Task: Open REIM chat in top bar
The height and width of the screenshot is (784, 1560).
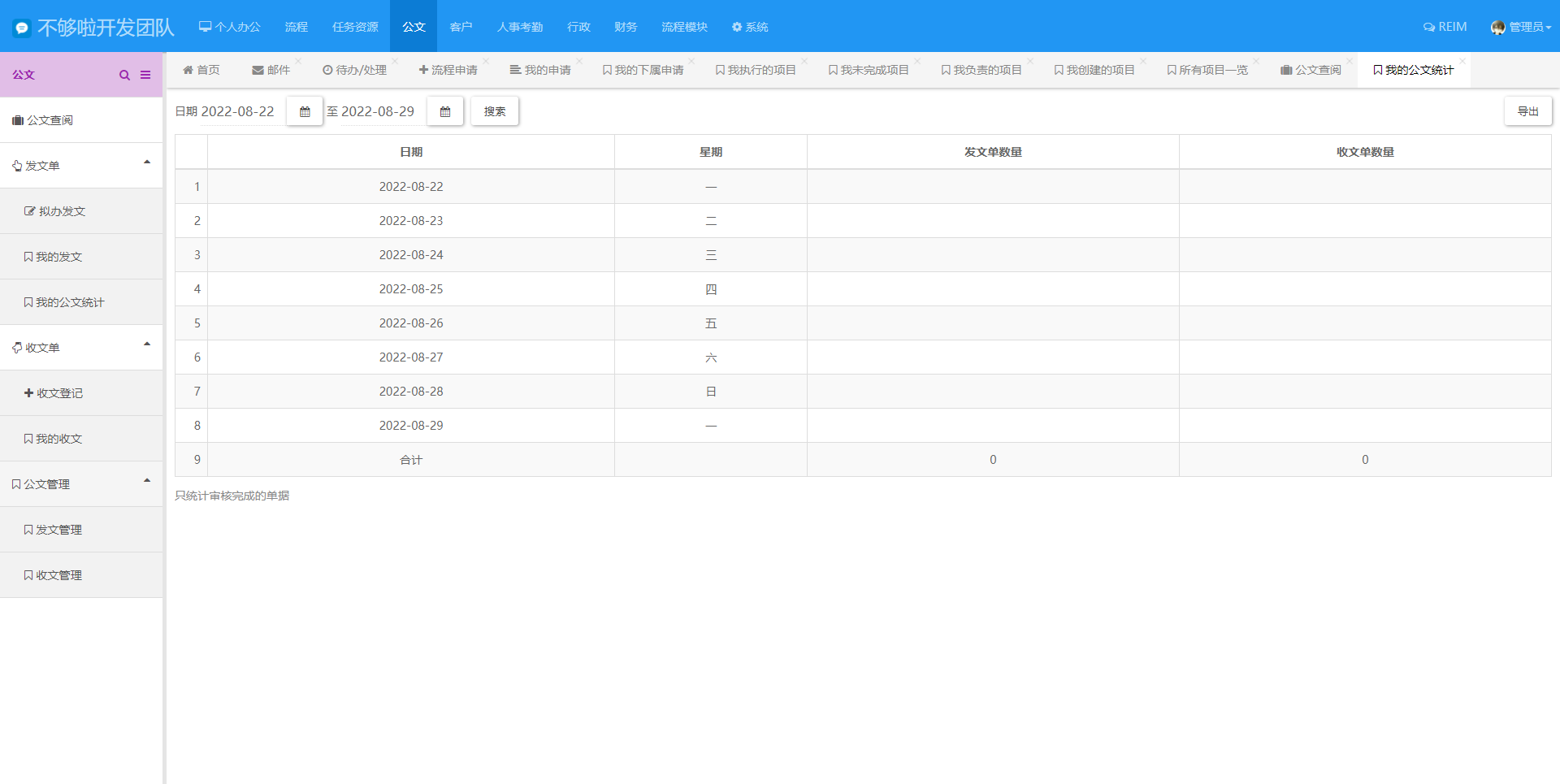Action: 1445,27
